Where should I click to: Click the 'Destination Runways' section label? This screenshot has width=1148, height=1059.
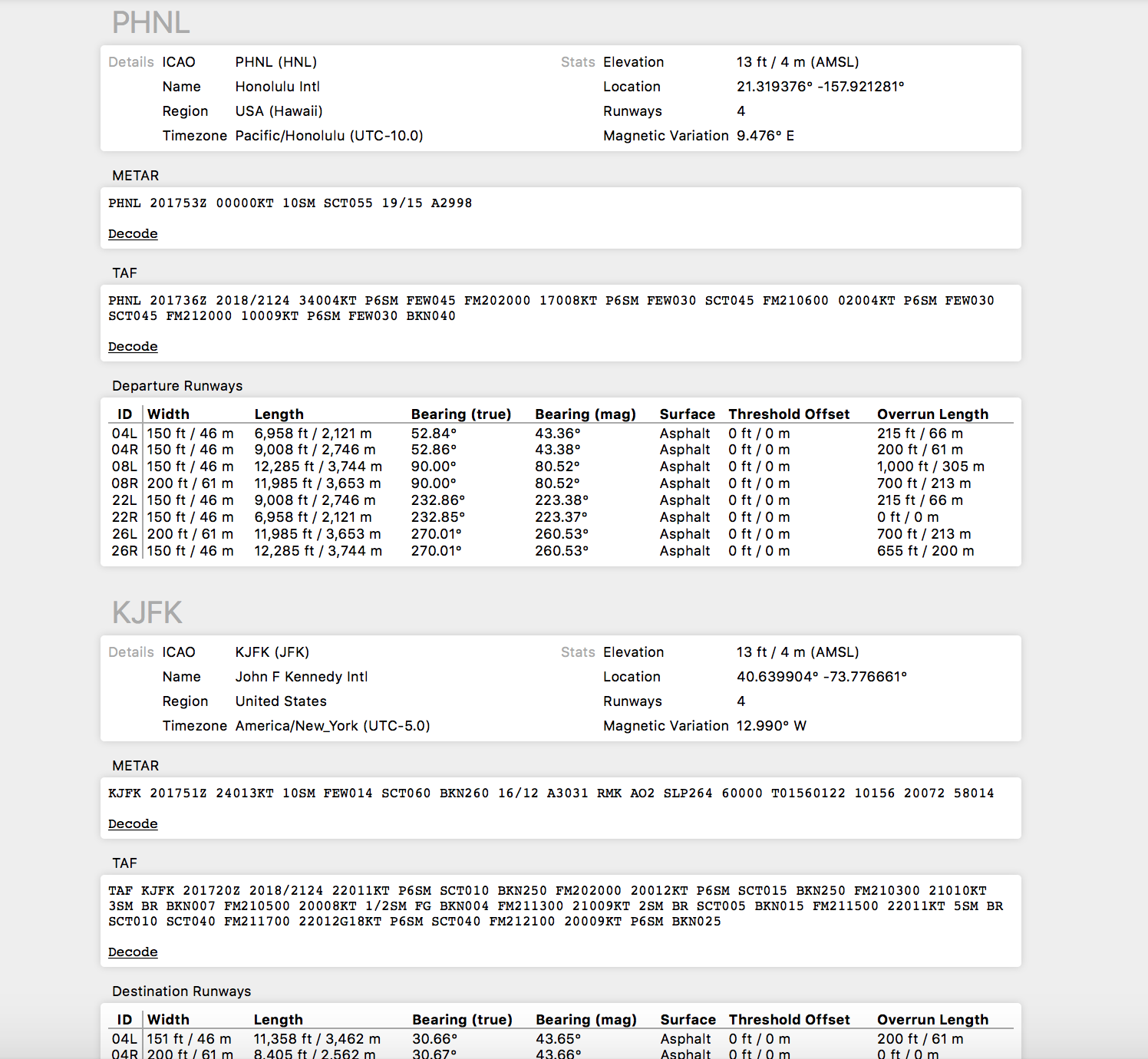(x=182, y=991)
